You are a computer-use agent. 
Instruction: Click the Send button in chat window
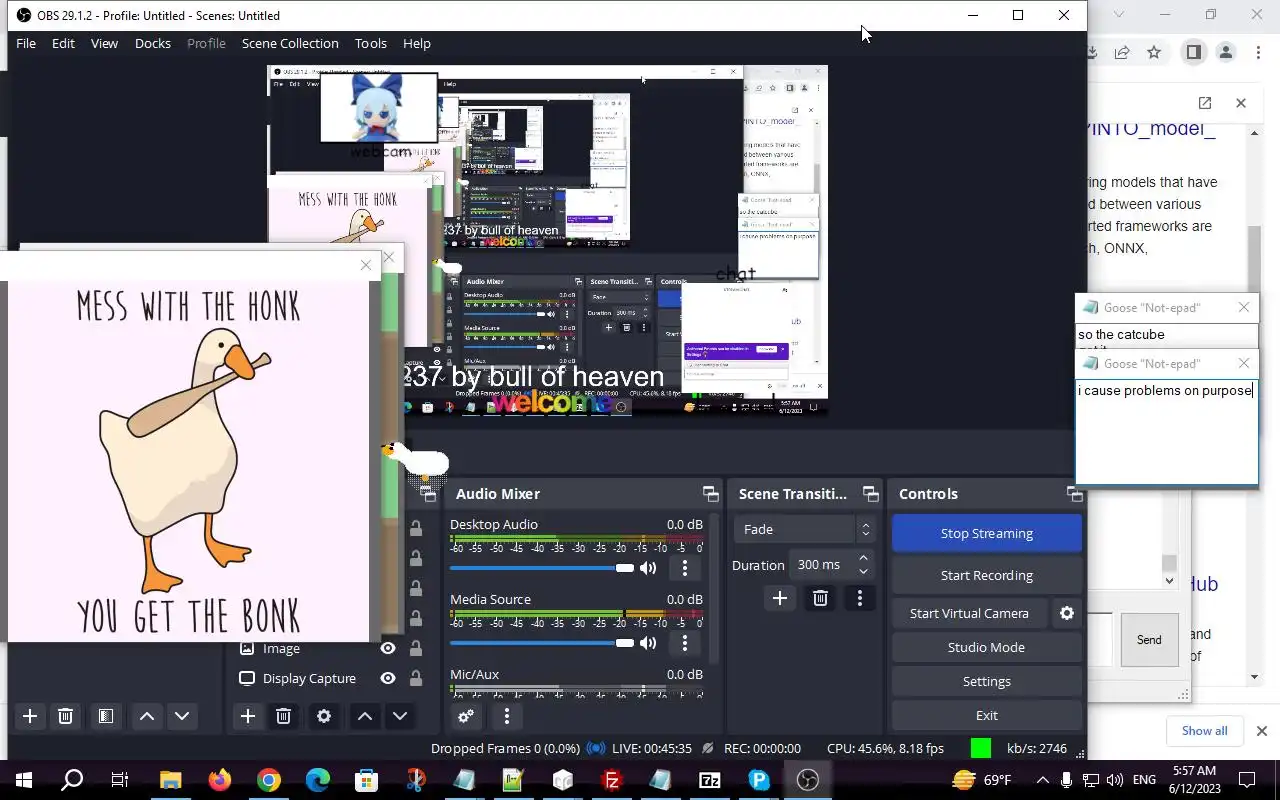point(1149,640)
